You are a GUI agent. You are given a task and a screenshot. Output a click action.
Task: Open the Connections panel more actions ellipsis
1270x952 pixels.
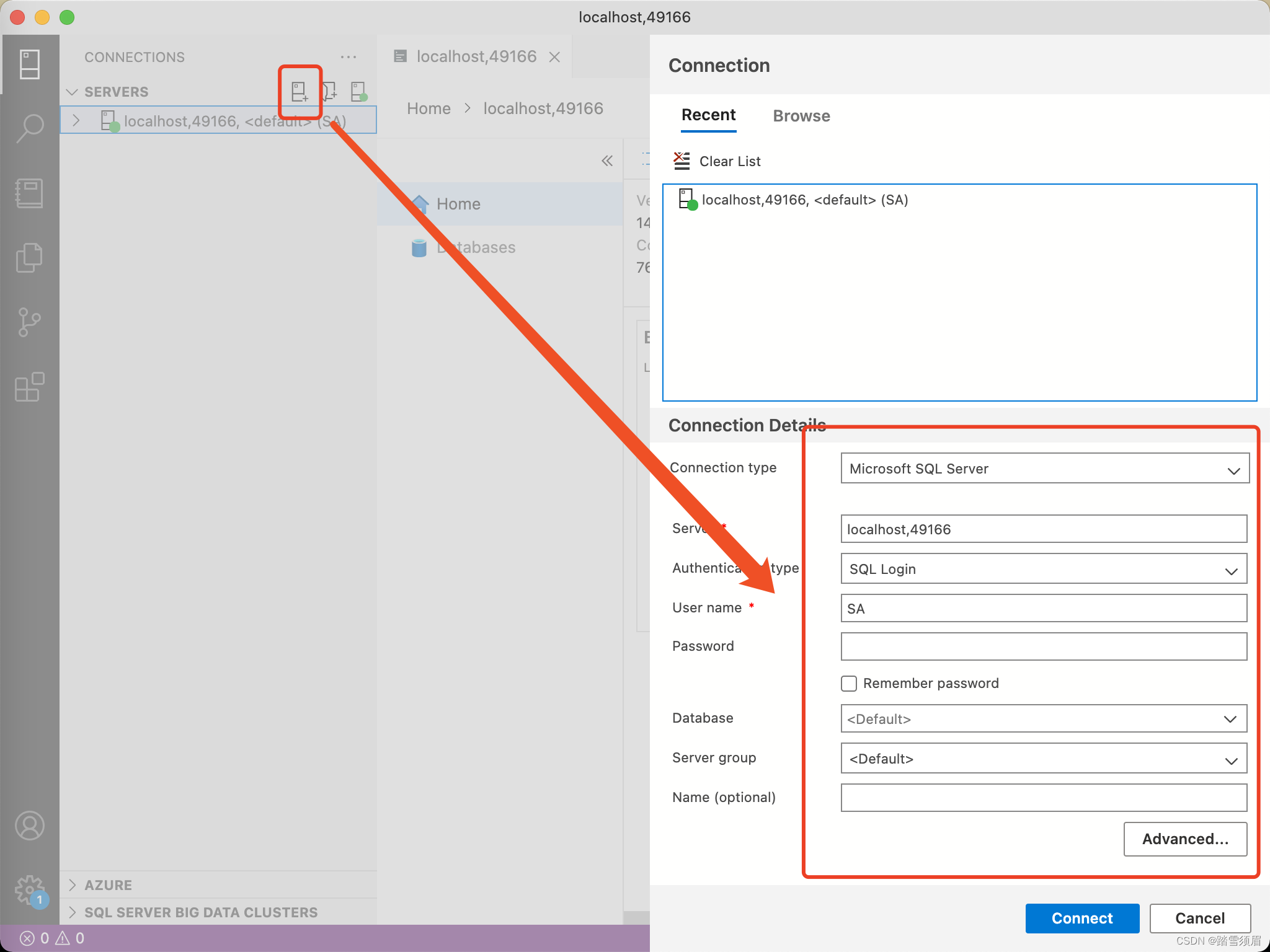pyautogui.click(x=349, y=57)
